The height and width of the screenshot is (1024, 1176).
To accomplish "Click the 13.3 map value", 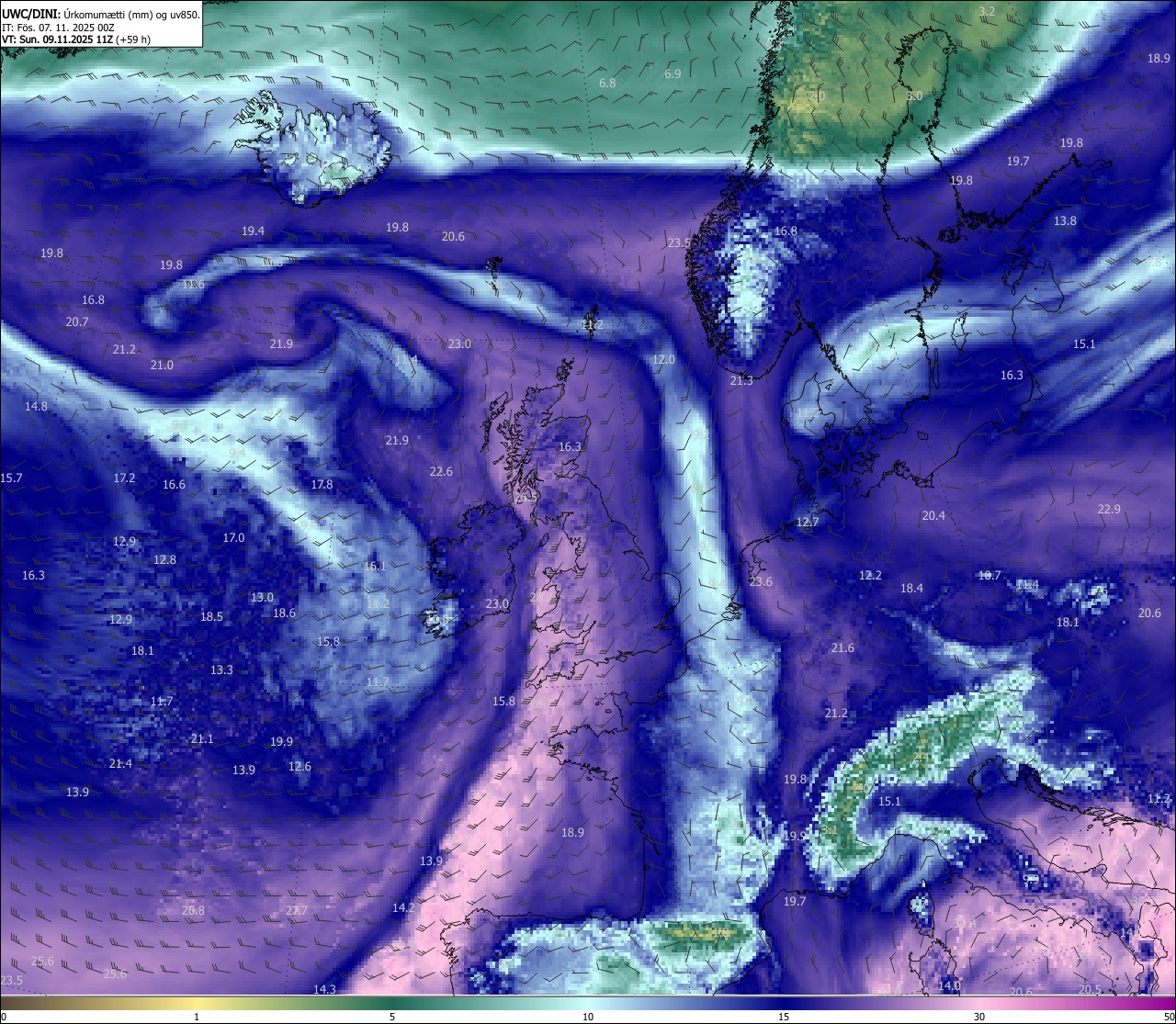I will point(221,670).
